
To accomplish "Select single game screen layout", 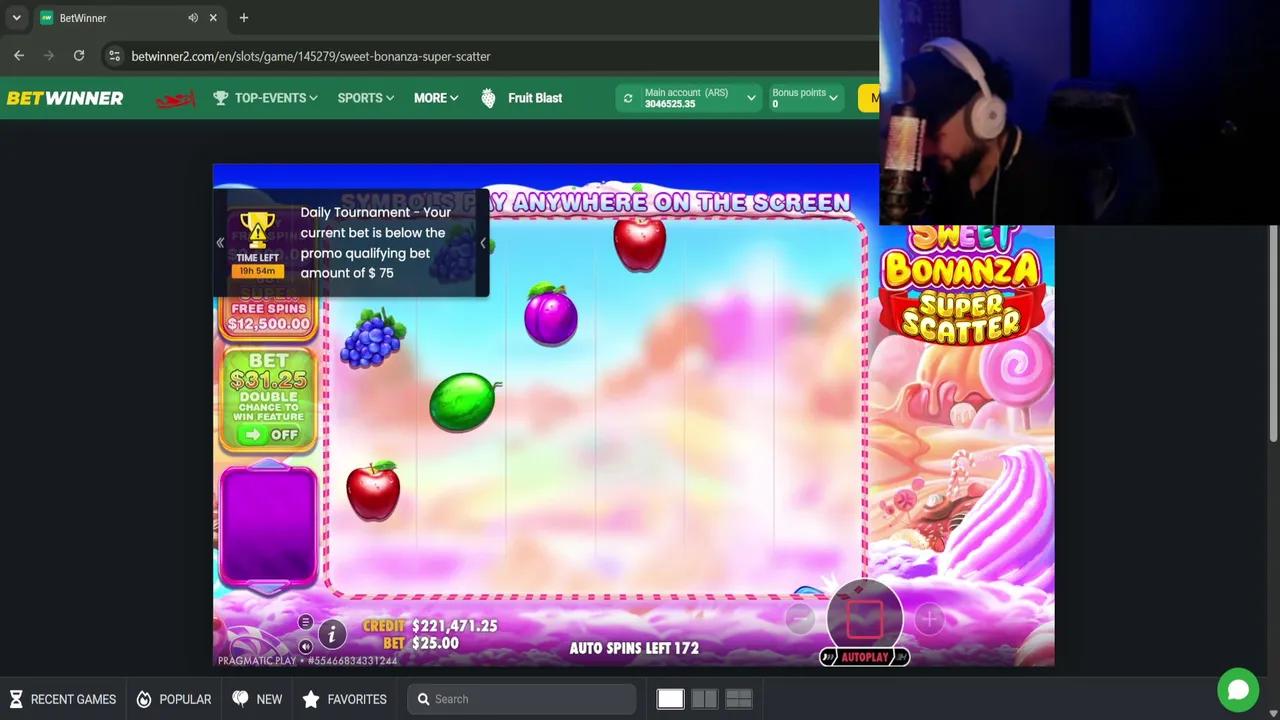I will (x=670, y=699).
